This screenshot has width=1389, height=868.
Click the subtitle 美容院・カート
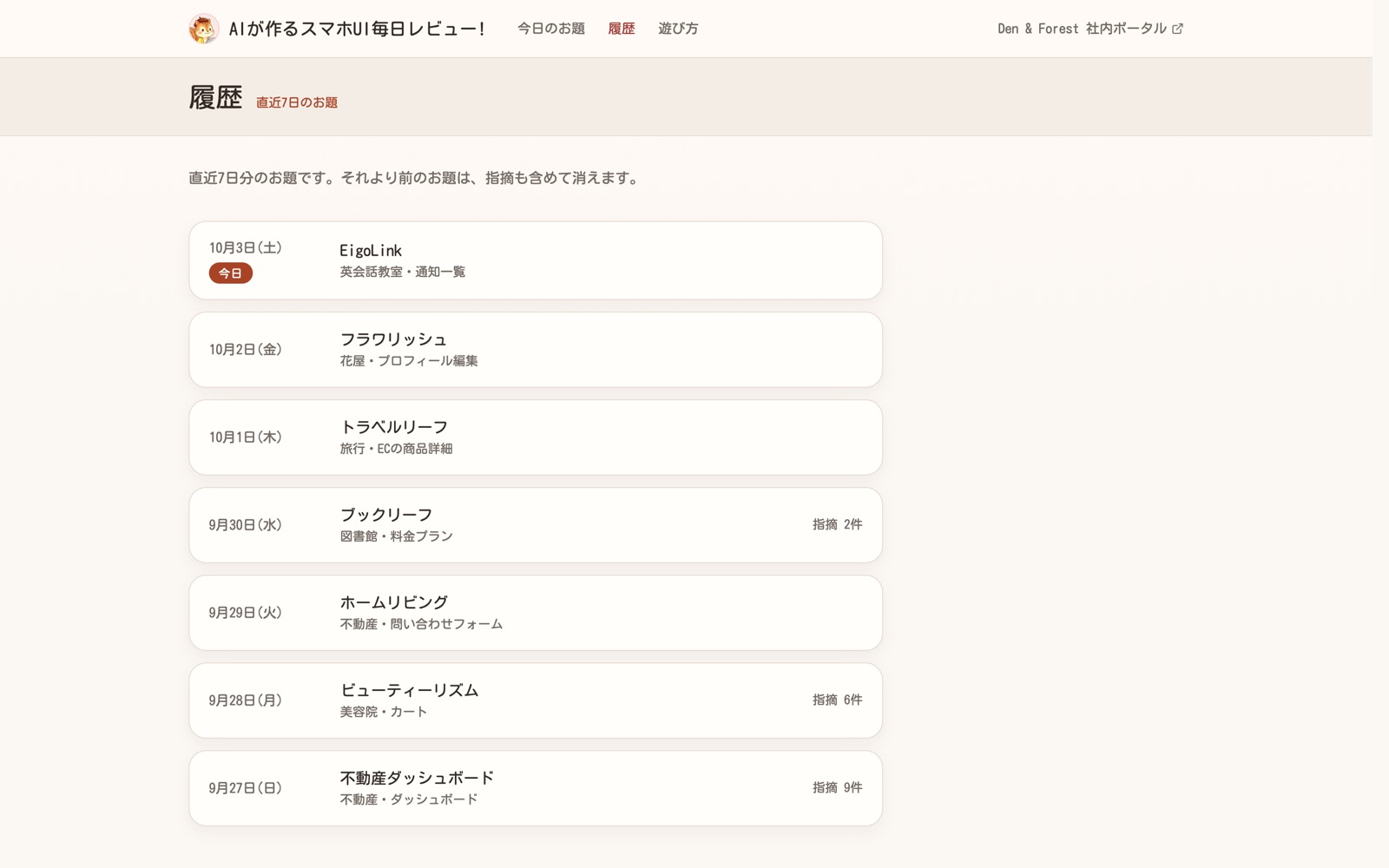[x=384, y=712]
